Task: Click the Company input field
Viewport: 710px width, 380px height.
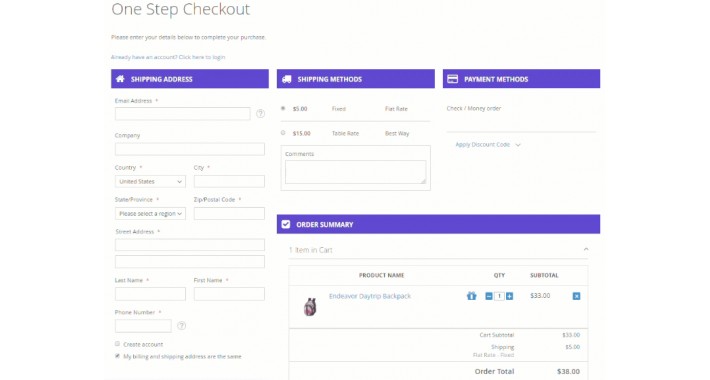Action: pos(190,149)
